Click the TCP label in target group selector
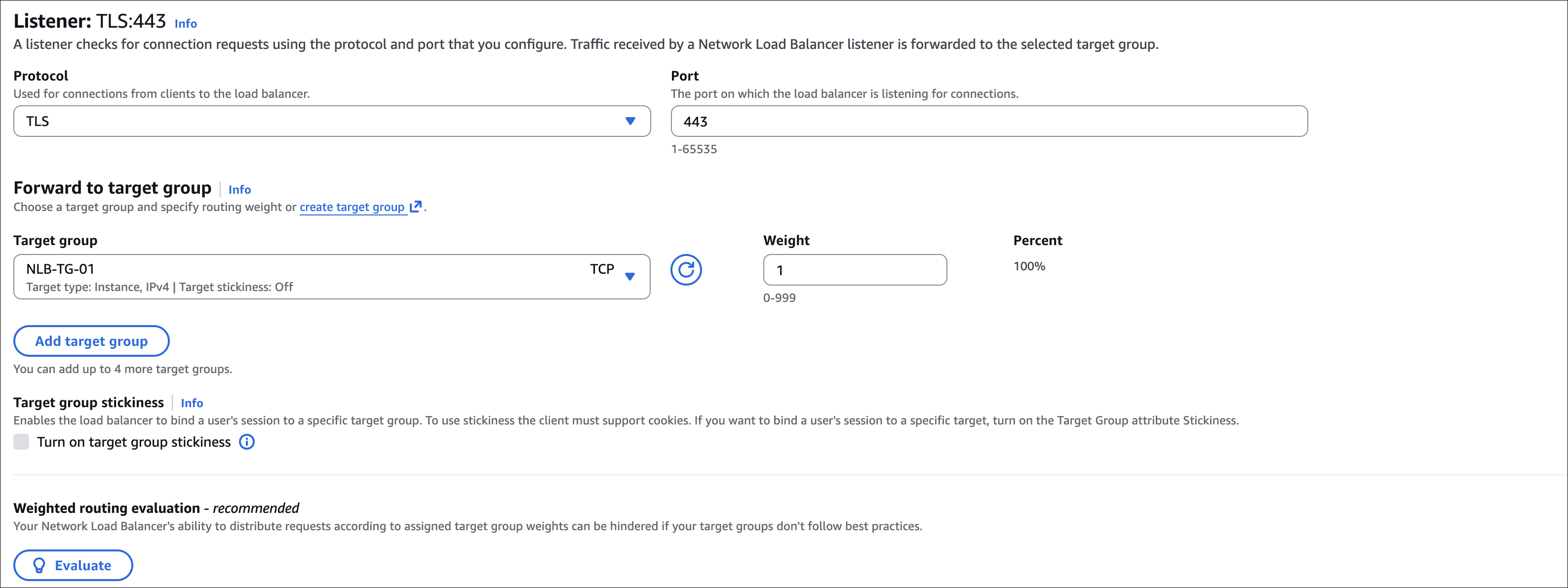Image resolution: width=1568 pixels, height=588 pixels. [601, 269]
